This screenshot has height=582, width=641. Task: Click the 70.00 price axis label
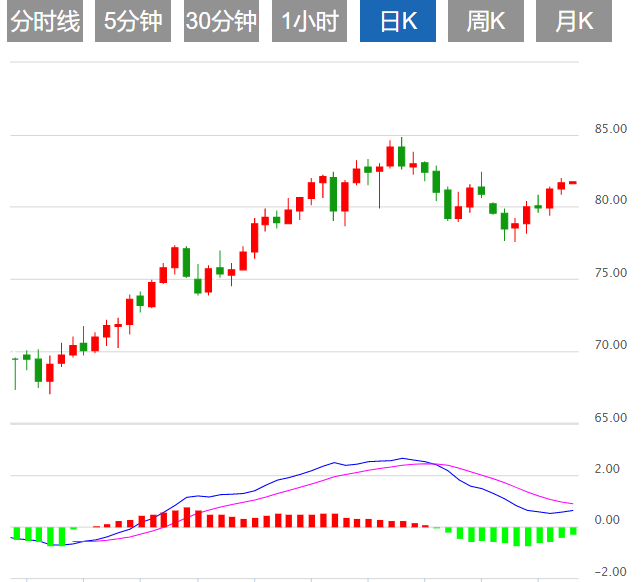coord(611,345)
